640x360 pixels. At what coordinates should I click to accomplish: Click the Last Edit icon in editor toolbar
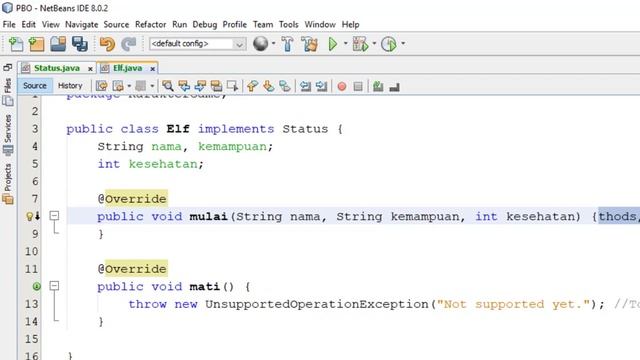101,86
